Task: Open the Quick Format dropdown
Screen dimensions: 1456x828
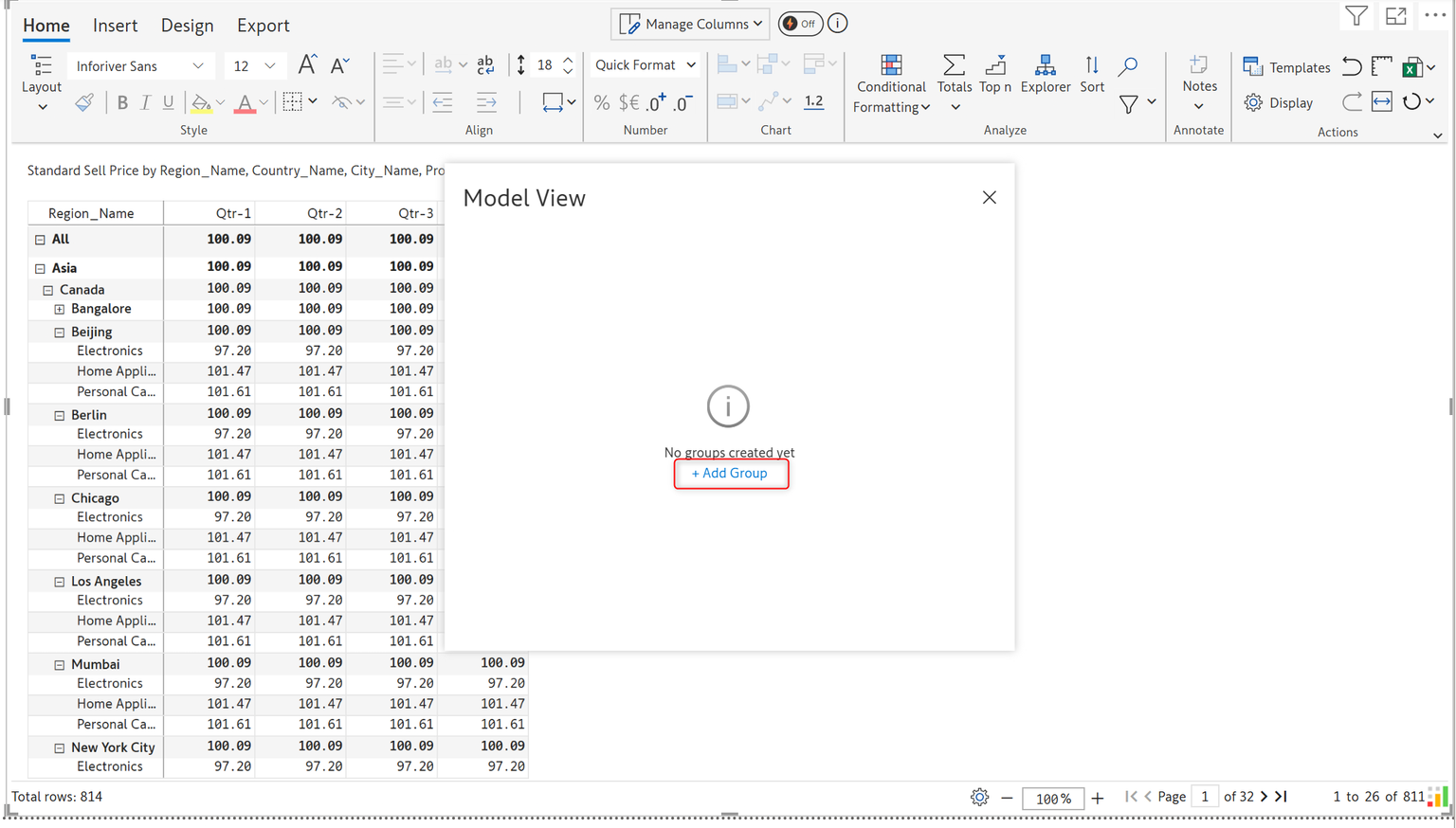Action: coord(646,64)
